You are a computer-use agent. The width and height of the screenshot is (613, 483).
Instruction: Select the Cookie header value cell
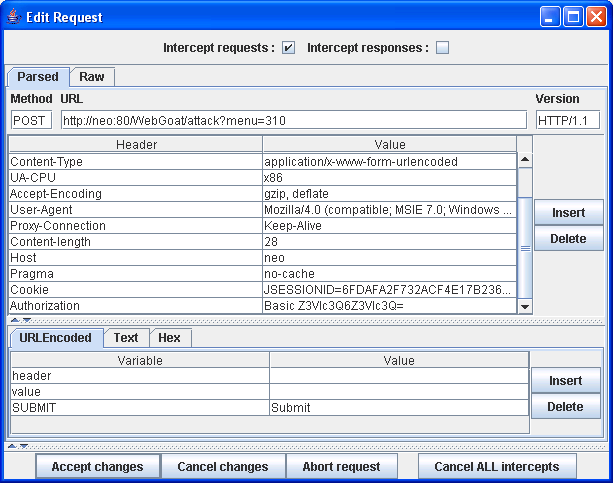point(388,290)
